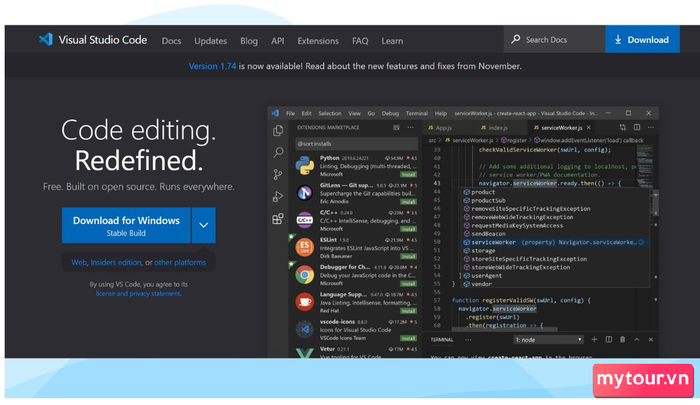Image resolution: width=700 pixels, height=405 pixels.
Task: Open the Web version link
Action: [79, 263]
